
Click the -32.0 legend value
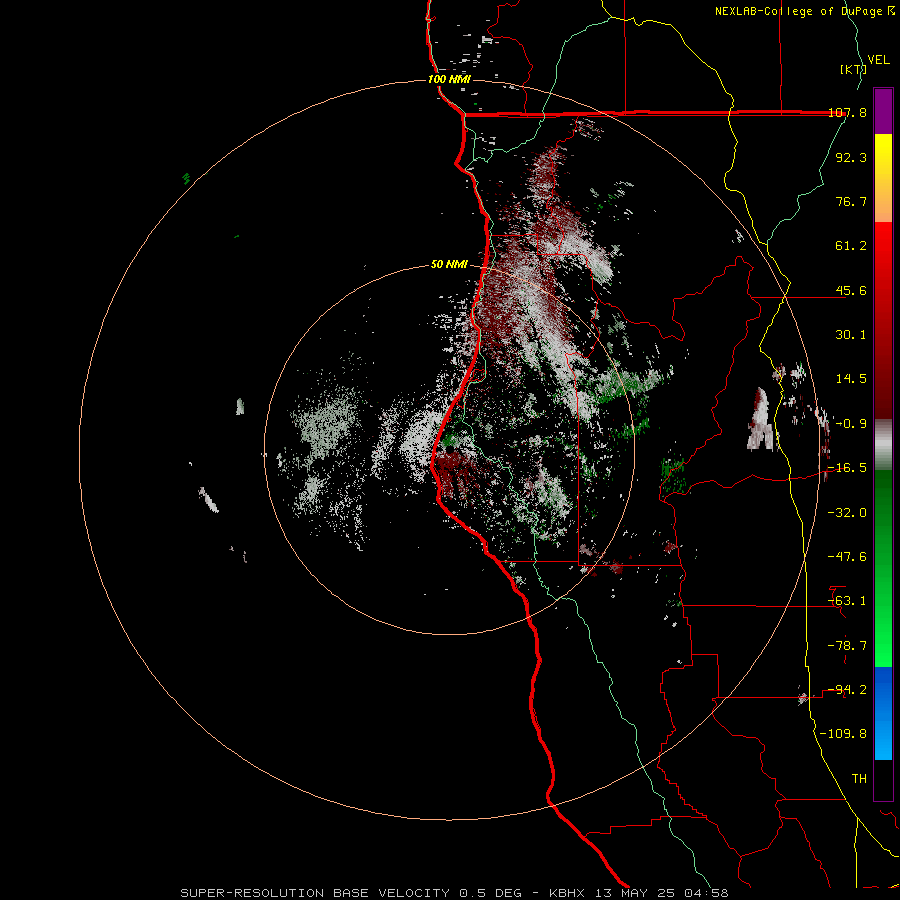(x=847, y=513)
